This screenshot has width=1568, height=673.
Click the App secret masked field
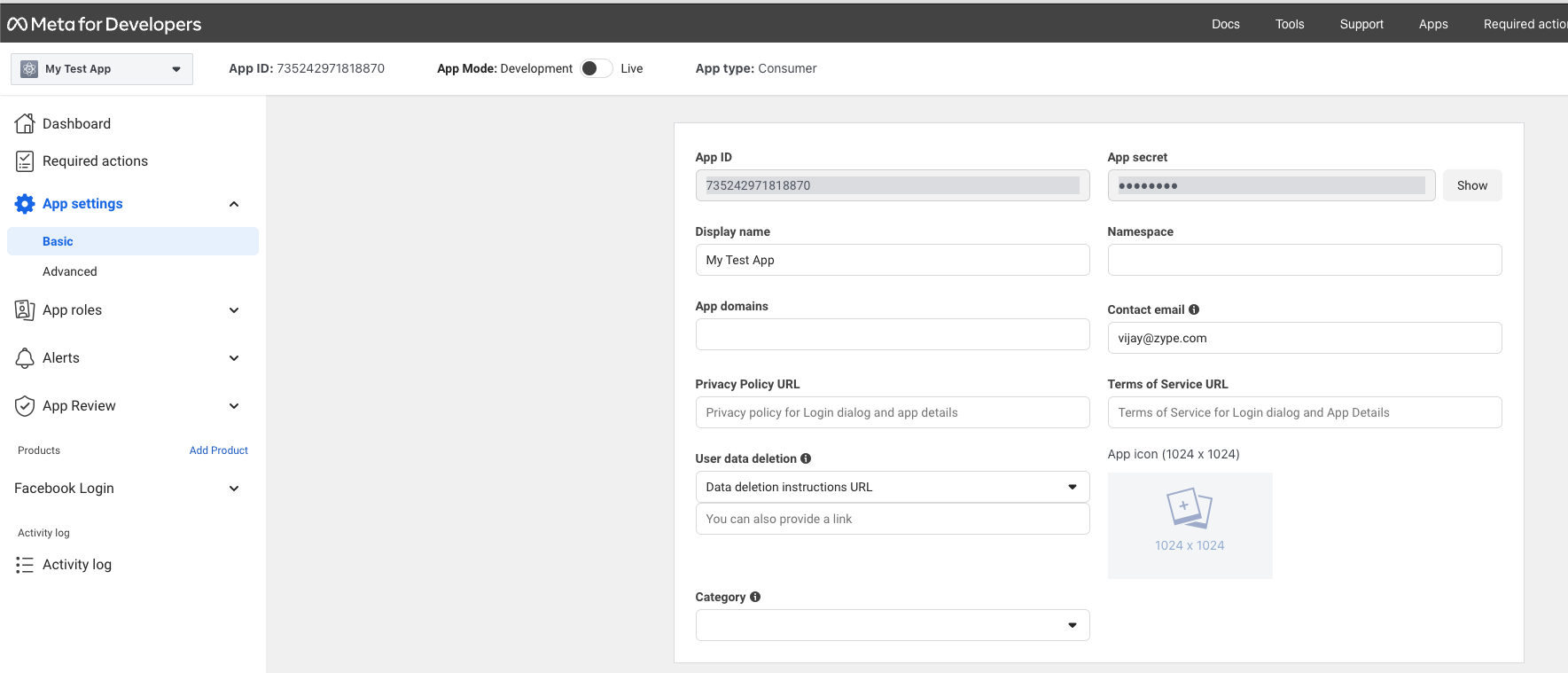pyautogui.click(x=1271, y=185)
